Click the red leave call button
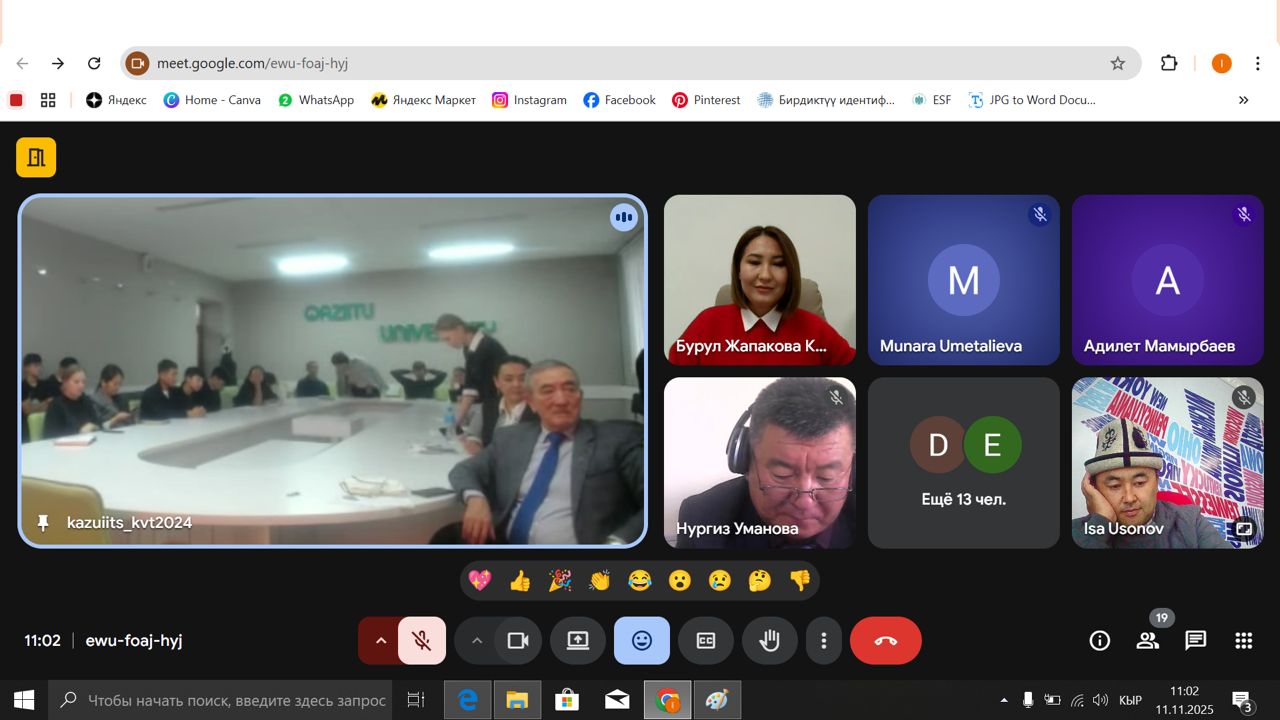Image resolution: width=1280 pixels, height=720 pixels. [885, 641]
